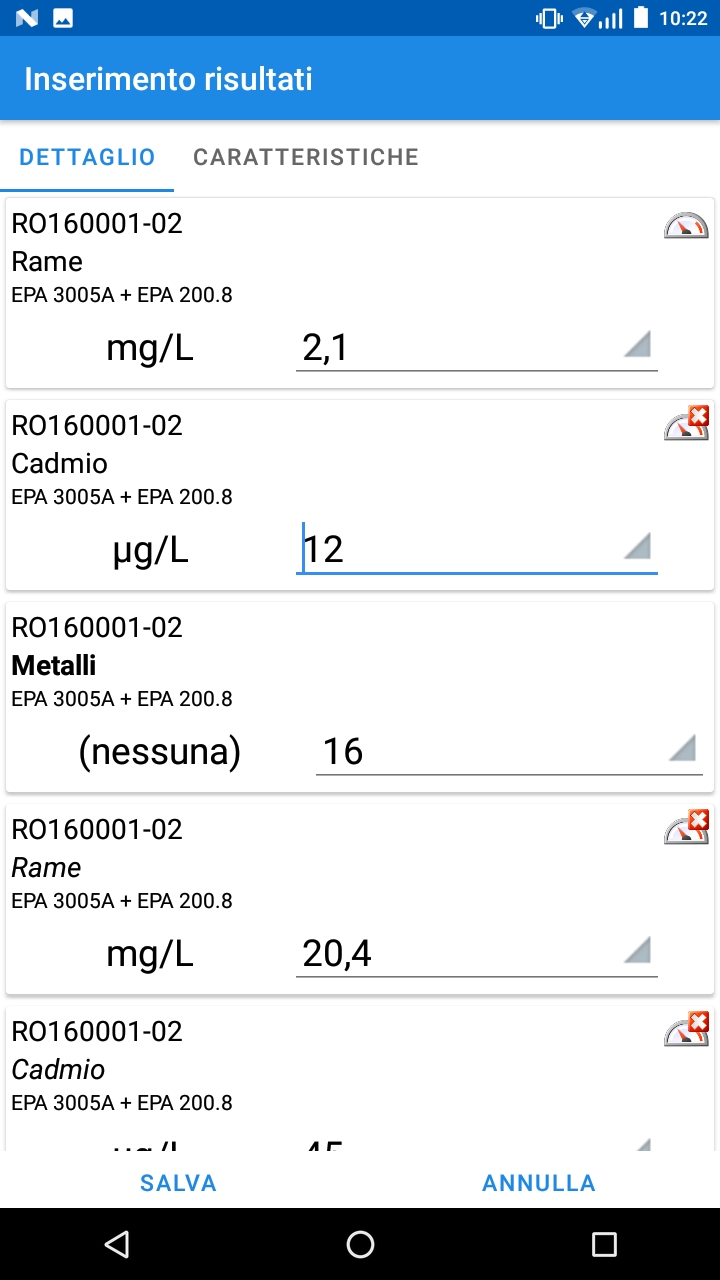Tap Android back navigation button

[x=117, y=1244]
